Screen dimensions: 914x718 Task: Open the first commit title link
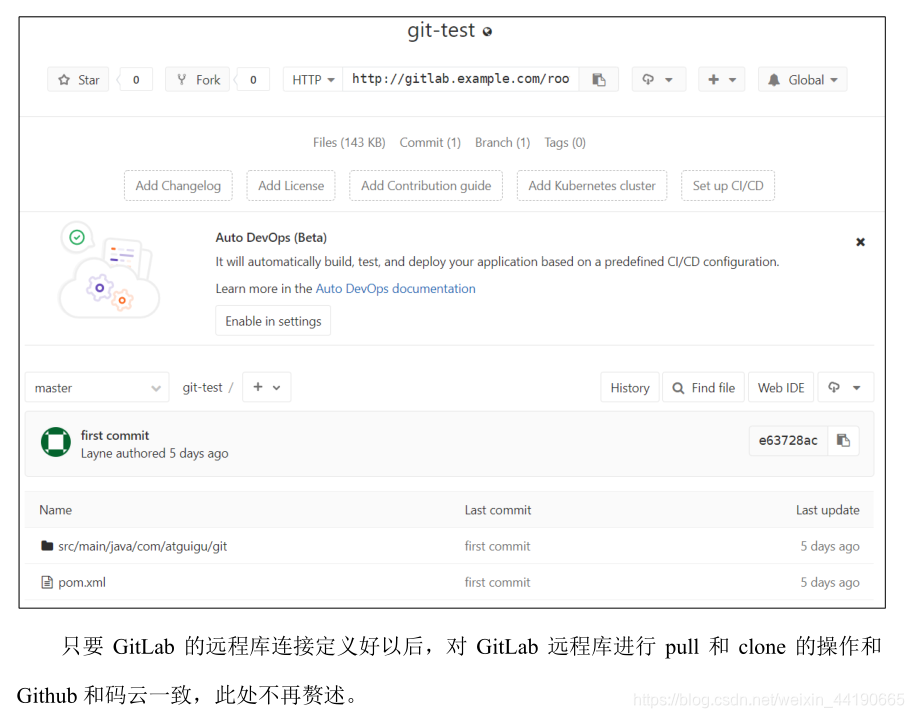tap(115, 435)
